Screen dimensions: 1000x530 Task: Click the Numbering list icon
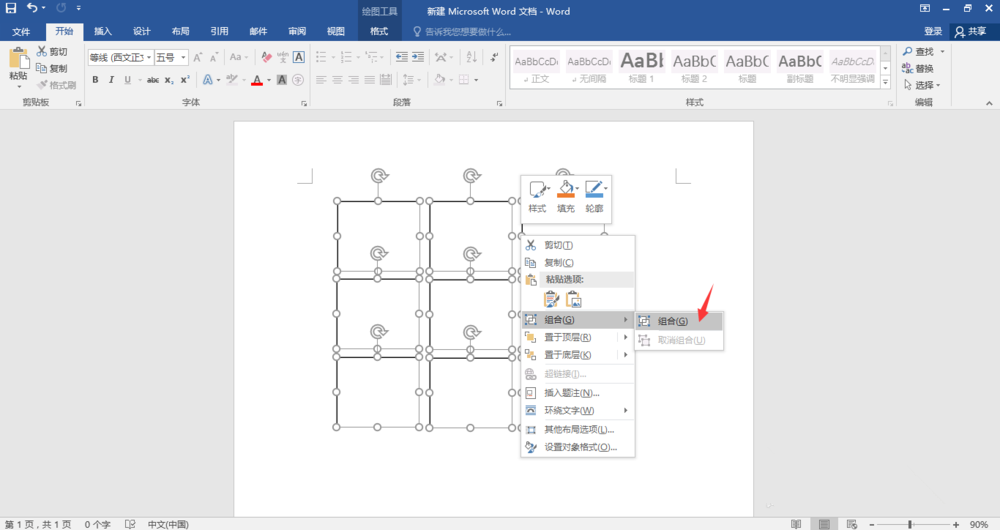coord(348,57)
